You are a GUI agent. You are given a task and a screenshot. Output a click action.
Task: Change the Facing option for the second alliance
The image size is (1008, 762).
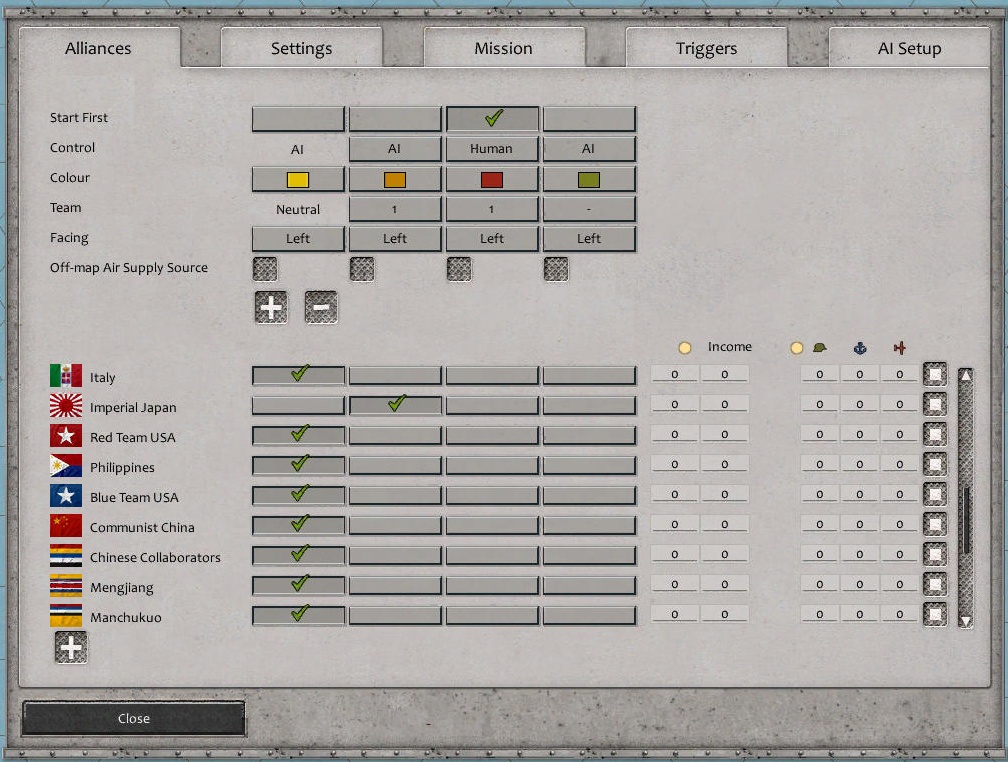tap(395, 238)
